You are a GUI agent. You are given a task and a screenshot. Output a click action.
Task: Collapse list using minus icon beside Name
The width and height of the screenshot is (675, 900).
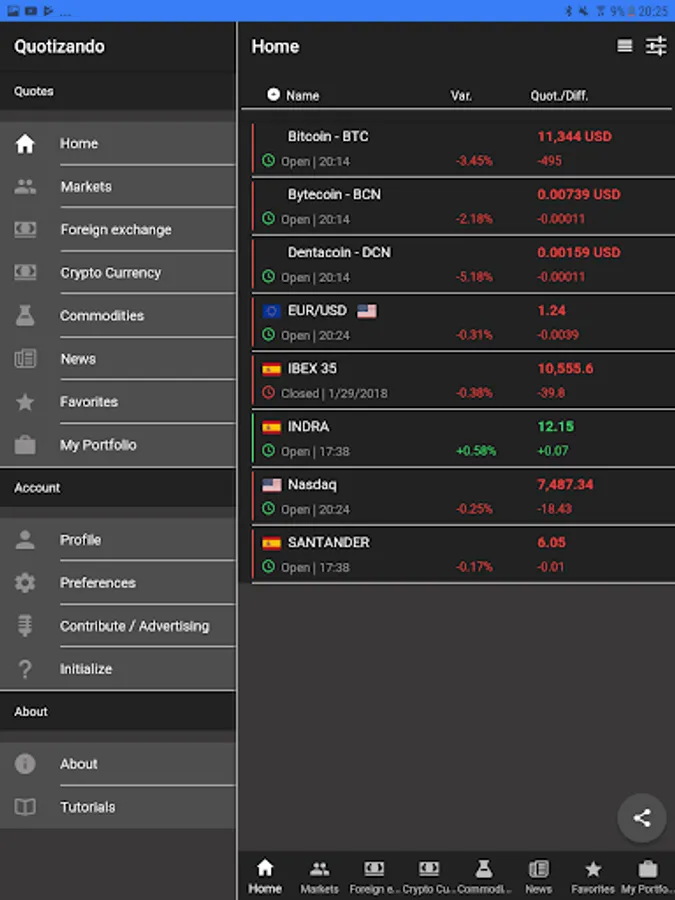[x=274, y=95]
